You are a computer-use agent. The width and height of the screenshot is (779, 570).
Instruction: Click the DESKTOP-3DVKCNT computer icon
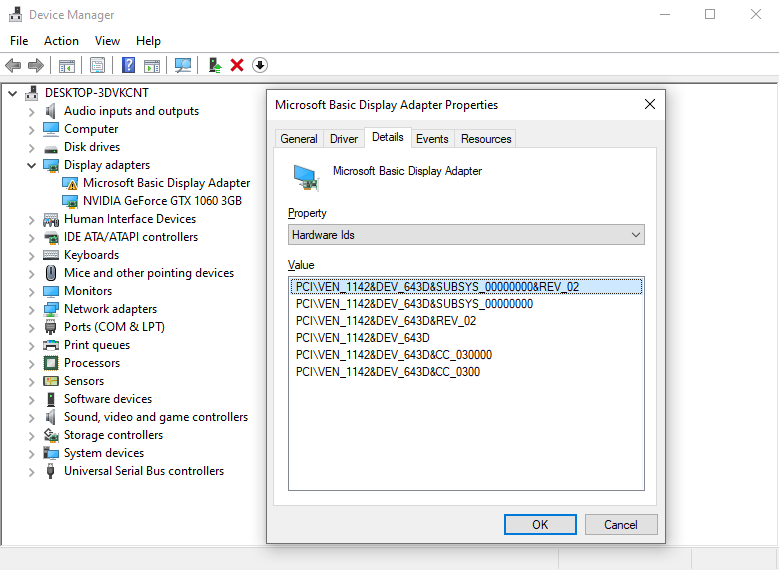[32, 93]
